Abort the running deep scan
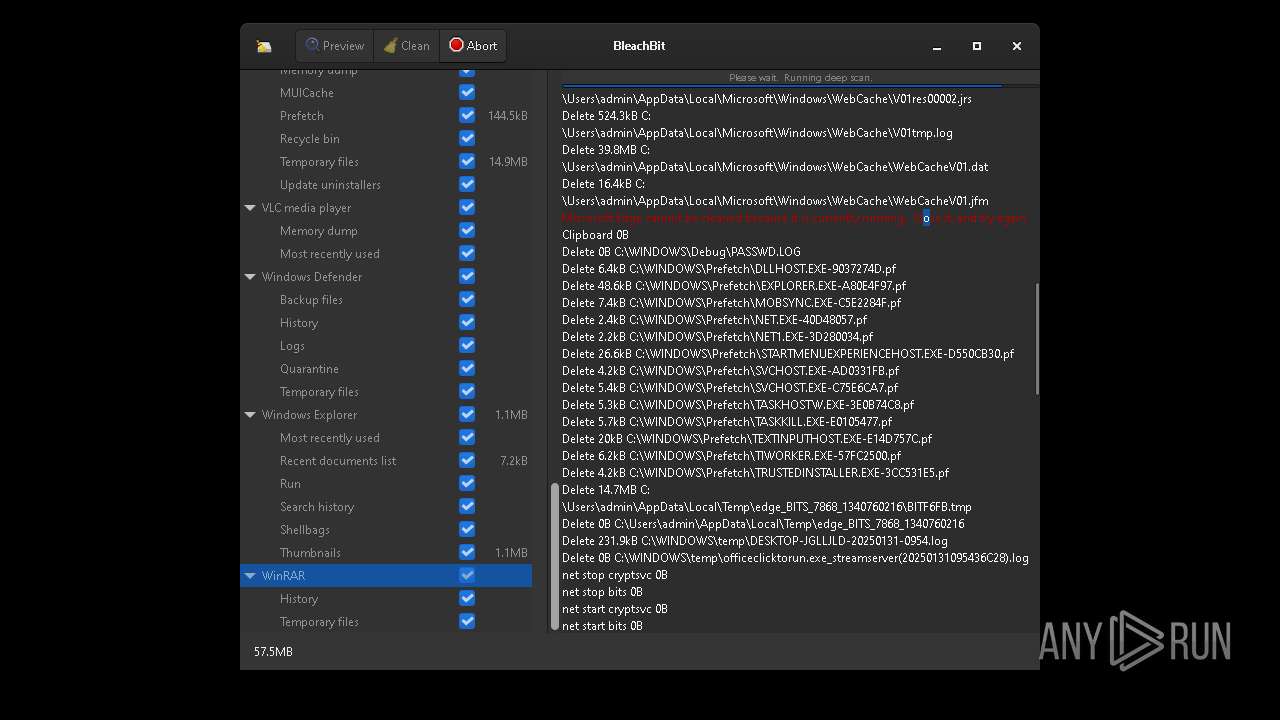This screenshot has height=720, width=1280. [x=473, y=46]
